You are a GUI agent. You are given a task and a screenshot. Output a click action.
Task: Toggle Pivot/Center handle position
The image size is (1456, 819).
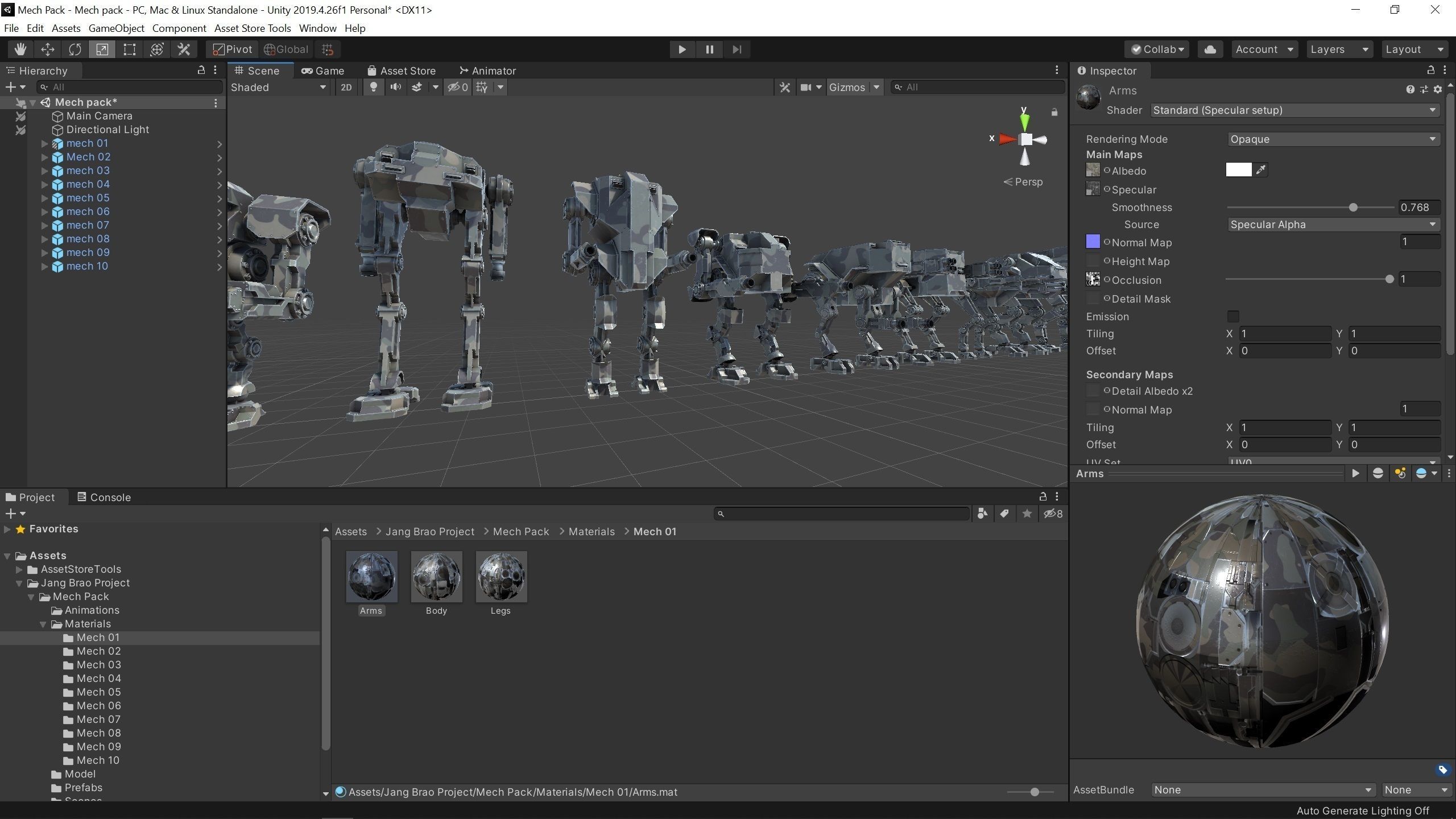pyautogui.click(x=232, y=49)
